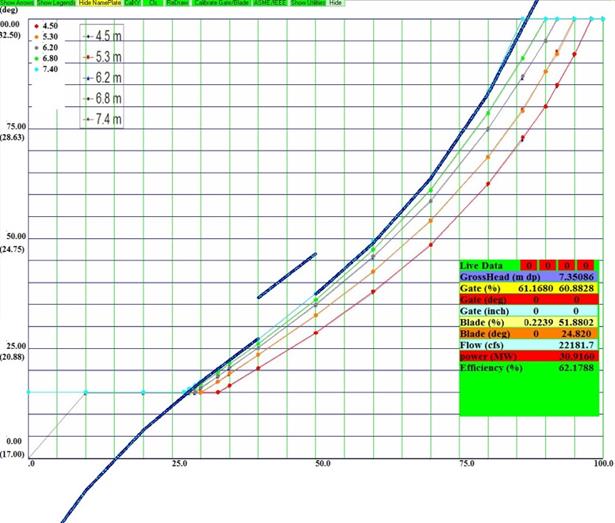Image resolution: width=615 pixels, height=523 pixels.
Task: Select the Efficiency (%) value 62.1788
Action: click(574, 370)
